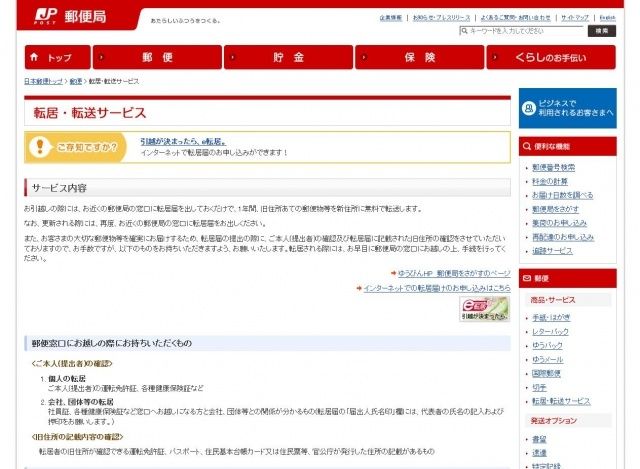Click the ご存知ですか exclamation icon
The width and height of the screenshot is (640, 469).
(40, 147)
